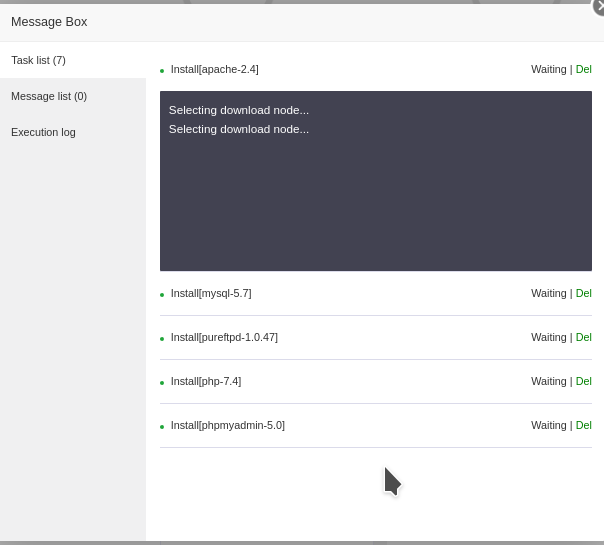The image size is (604, 545).
Task: Select the Install[pureftpd-1.0.47] task row
Action: click(376, 337)
